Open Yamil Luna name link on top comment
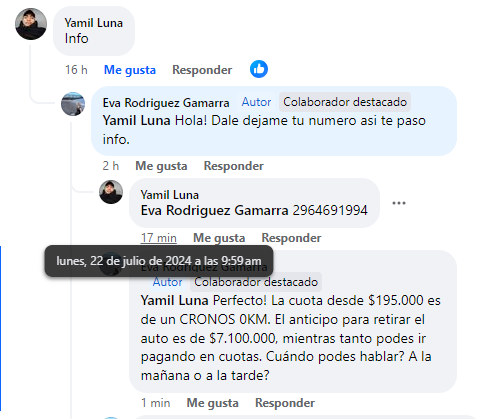This screenshot has width=485, height=419. coord(94,23)
